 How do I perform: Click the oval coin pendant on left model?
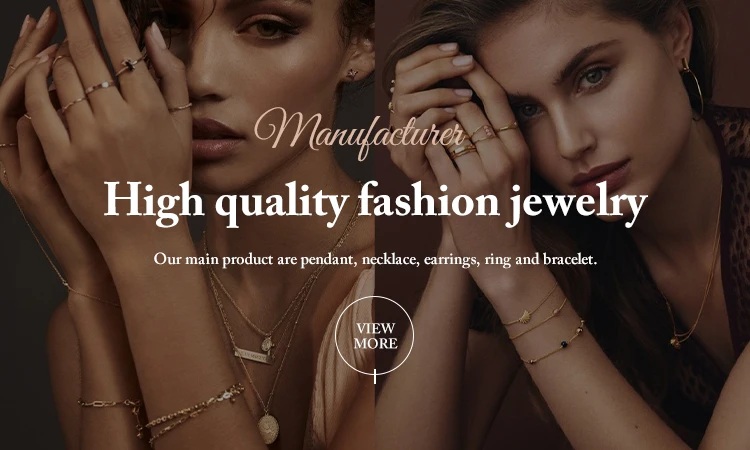(x=269, y=428)
